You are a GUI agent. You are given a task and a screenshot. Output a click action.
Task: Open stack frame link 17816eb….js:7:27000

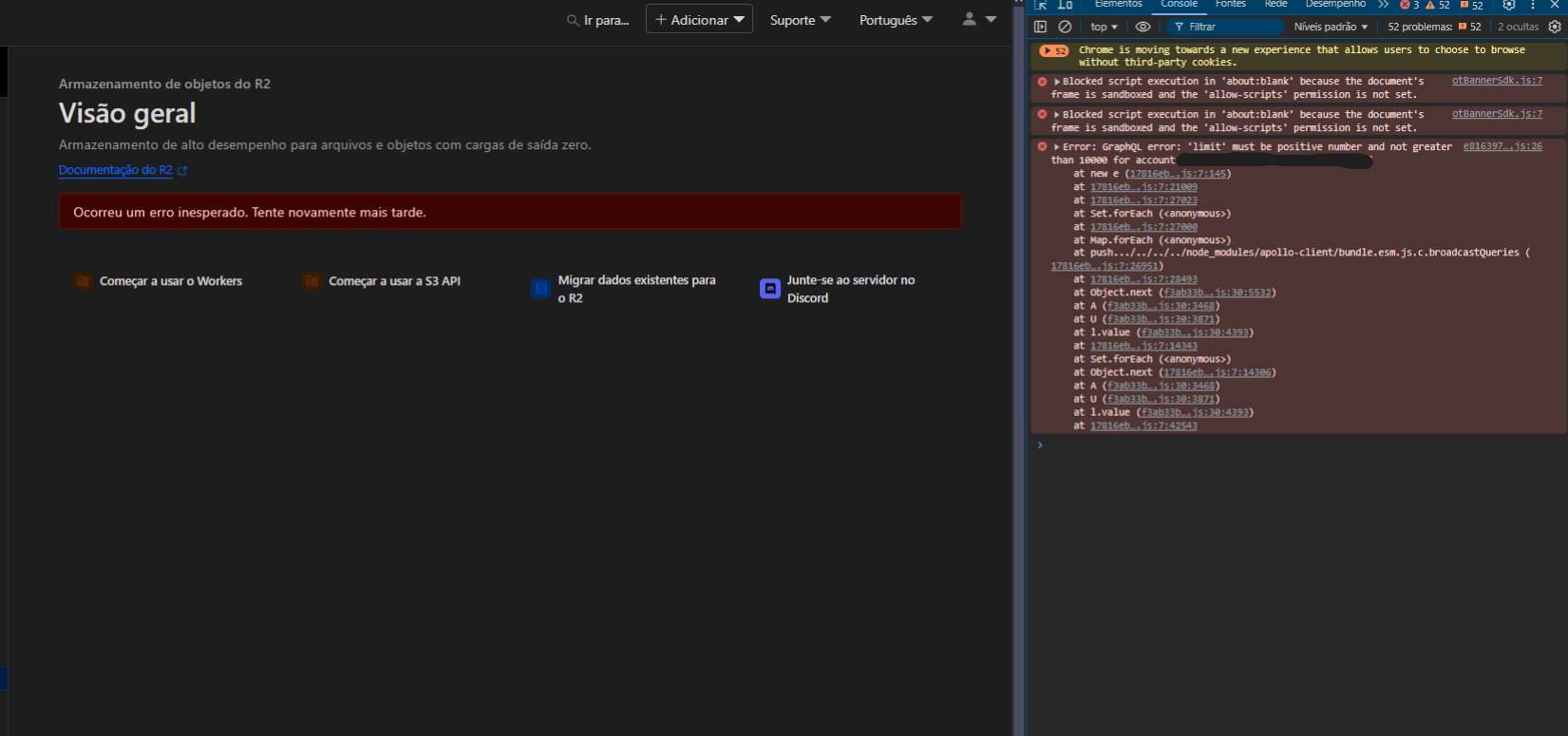click(1143, 227)
